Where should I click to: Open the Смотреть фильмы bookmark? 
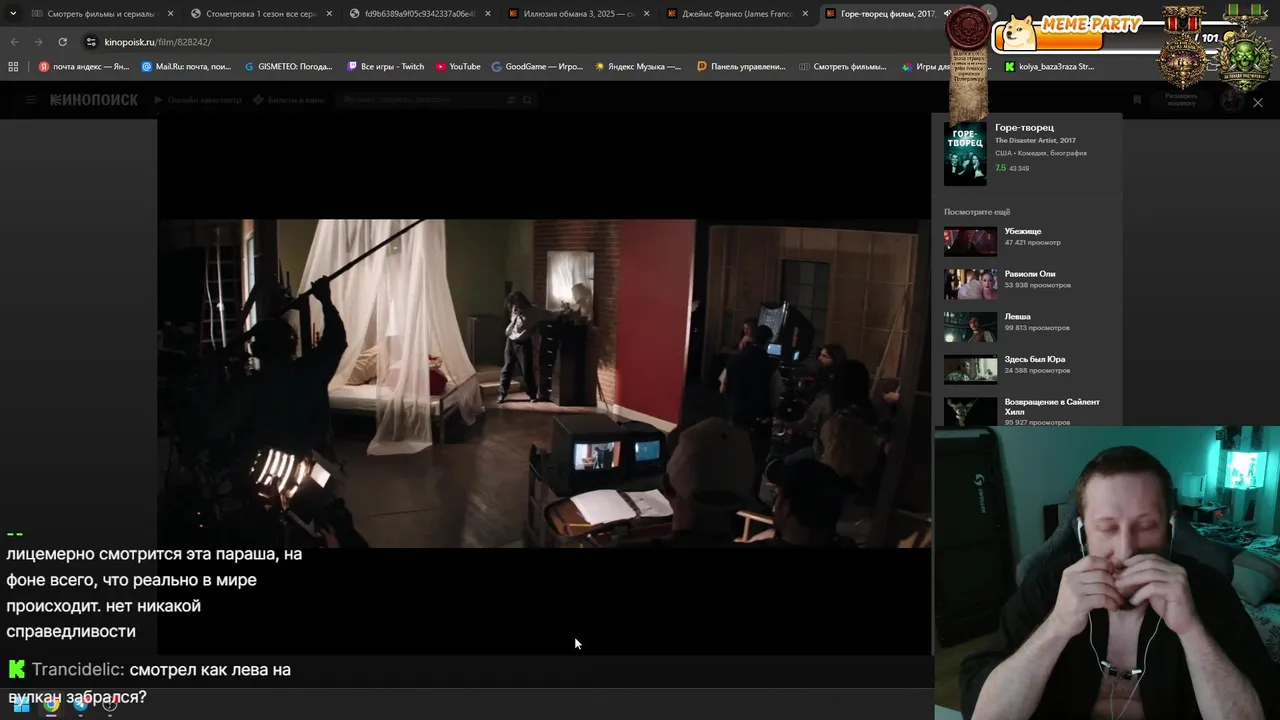[x=843, y=67]
